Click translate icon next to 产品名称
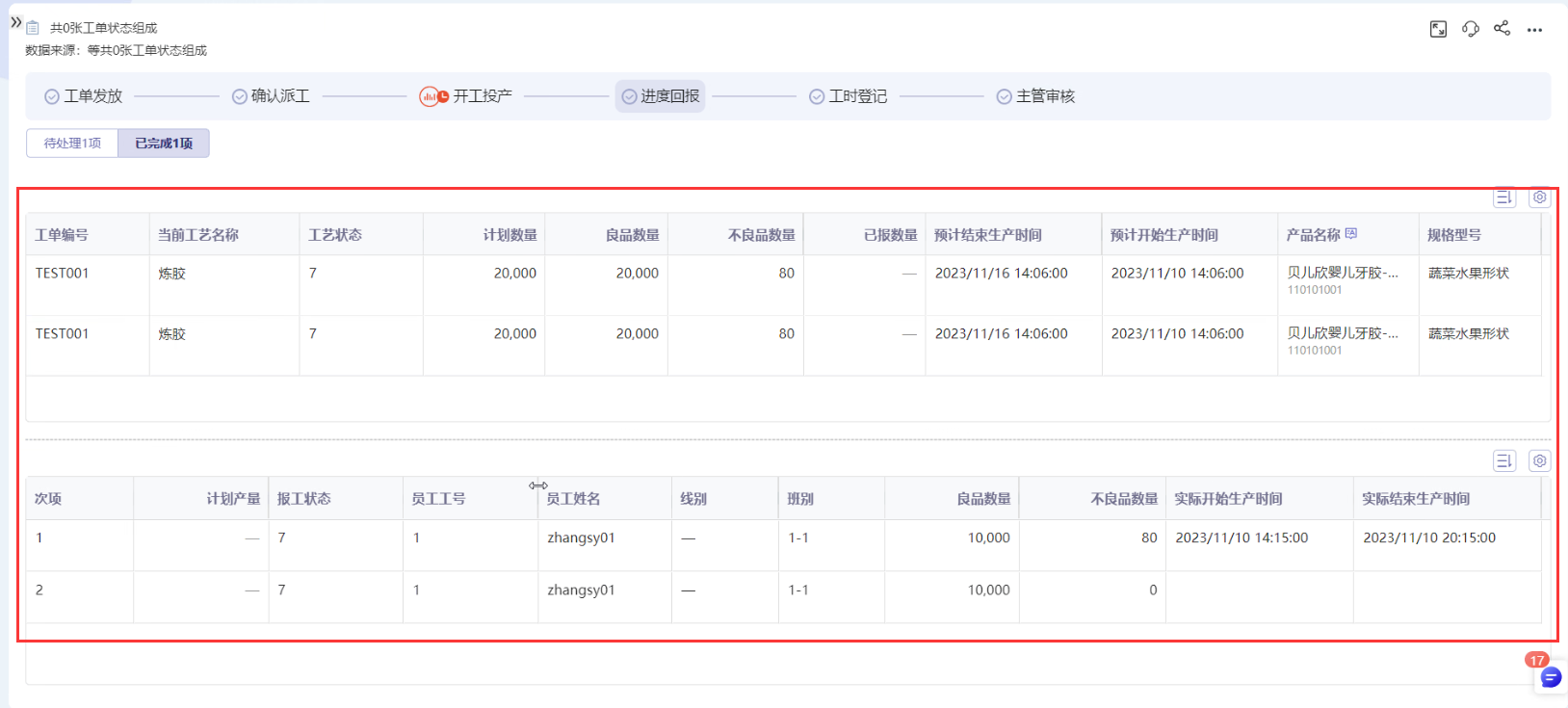The height and width of the screenshot is (708, 1568). point(1351,233)
